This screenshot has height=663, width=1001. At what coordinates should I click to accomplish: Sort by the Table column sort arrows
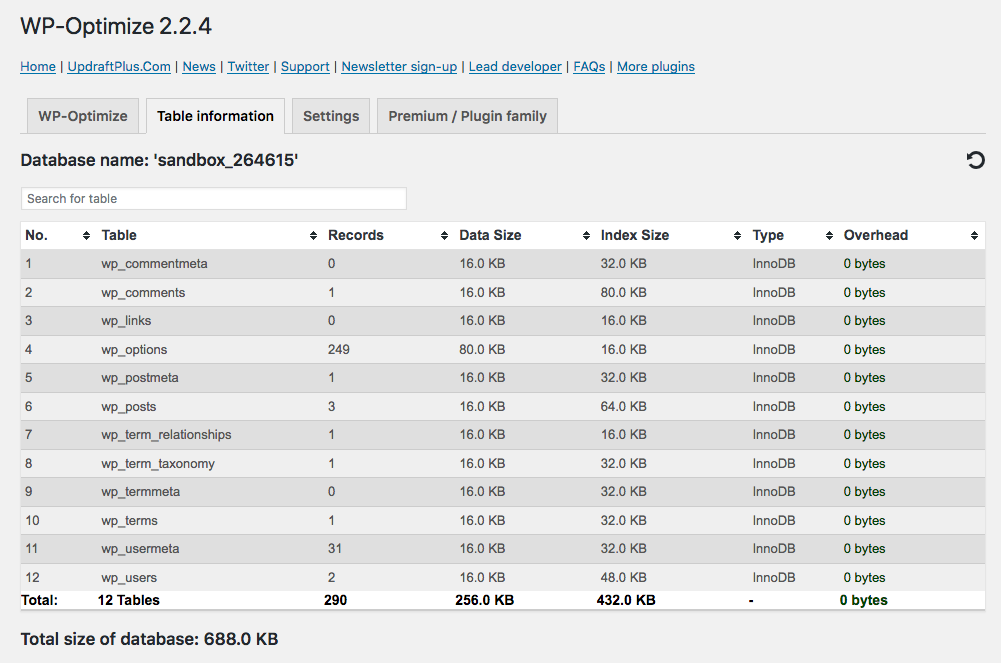click(313, 235)
